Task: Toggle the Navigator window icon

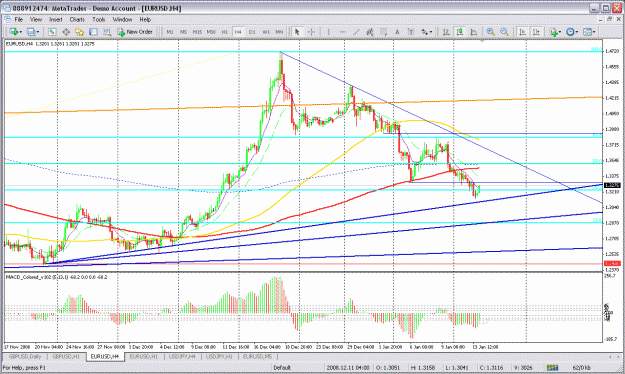Action: coord(79,32)
